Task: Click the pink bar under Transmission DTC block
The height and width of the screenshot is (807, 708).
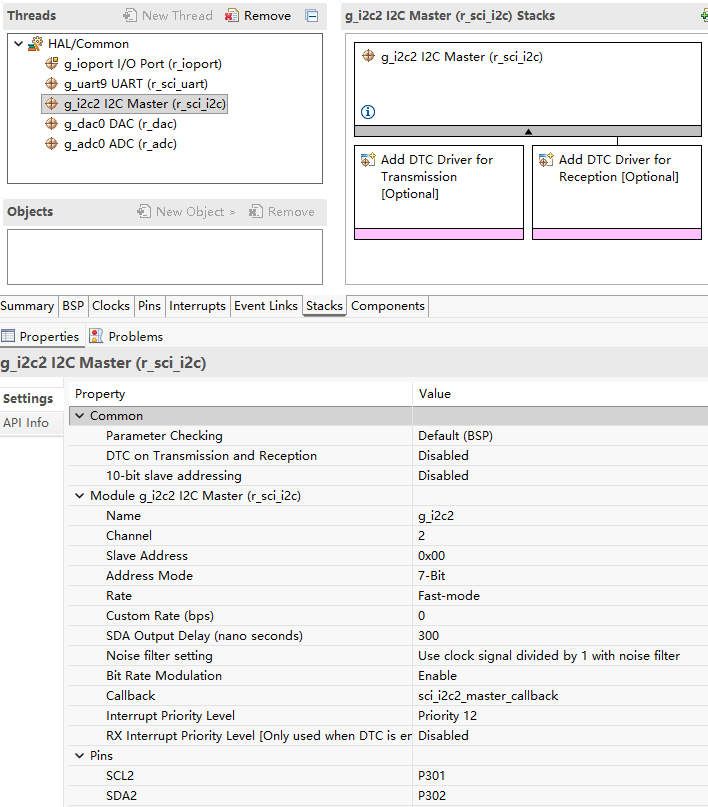Action: tap(439, 234)
